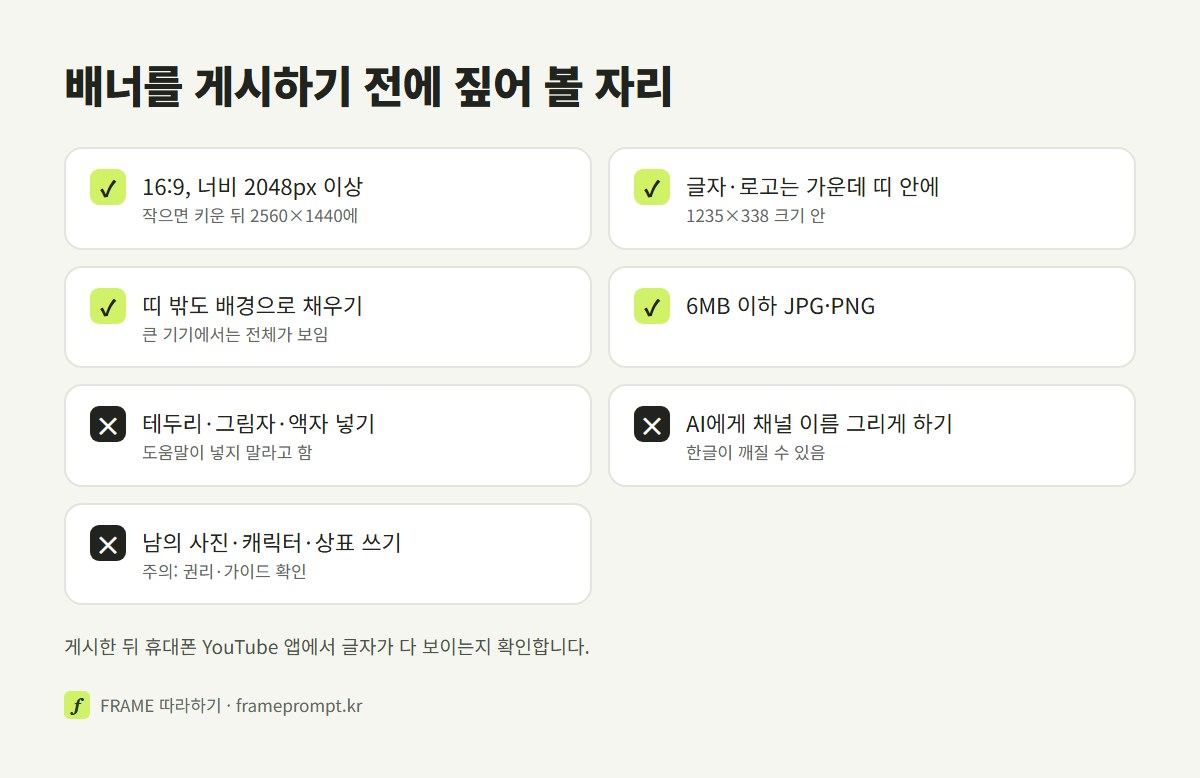This screenshot has height=778, width=1200.
Task: Click the subtext '도움말이 넣지 말라고 함'
Action: click(227, 453)
